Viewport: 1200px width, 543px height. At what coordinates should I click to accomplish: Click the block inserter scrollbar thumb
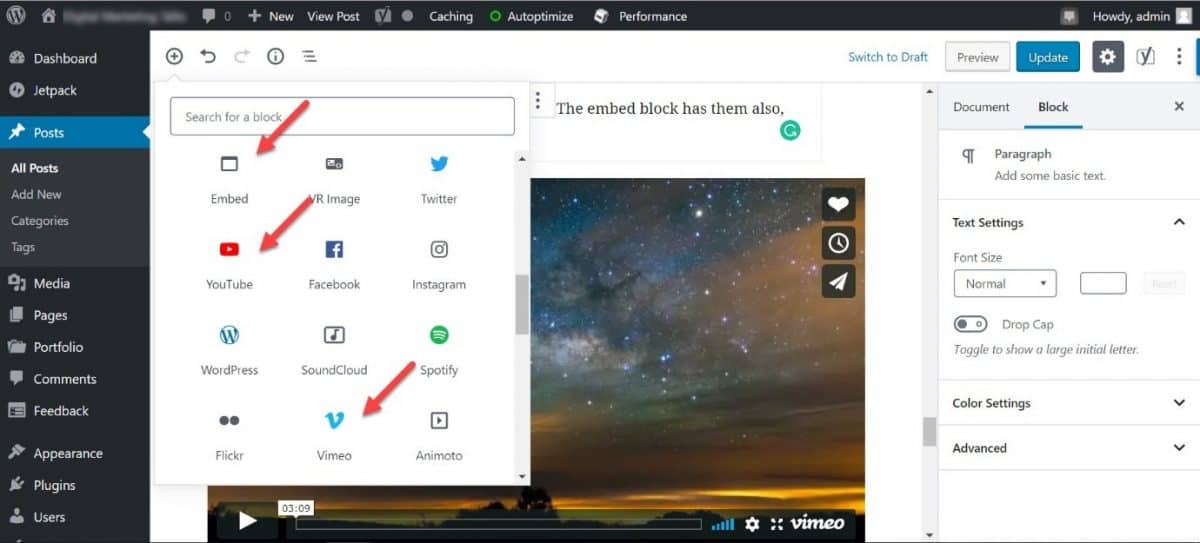click(522, 304)
